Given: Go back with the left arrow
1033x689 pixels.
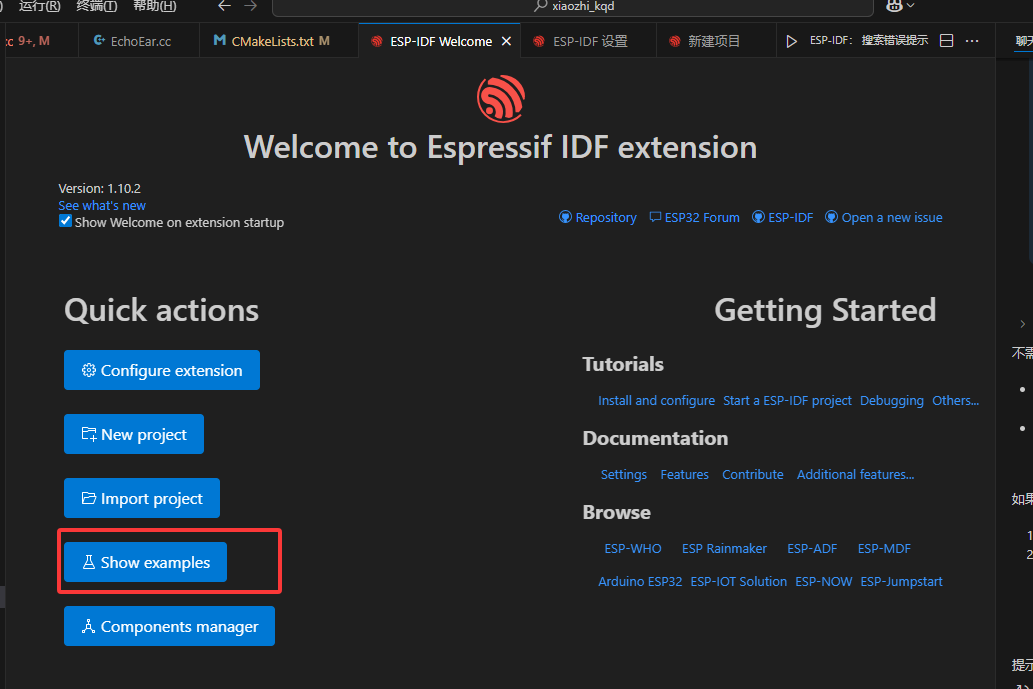Looking at the screenshot, I should tap(224, 6).
